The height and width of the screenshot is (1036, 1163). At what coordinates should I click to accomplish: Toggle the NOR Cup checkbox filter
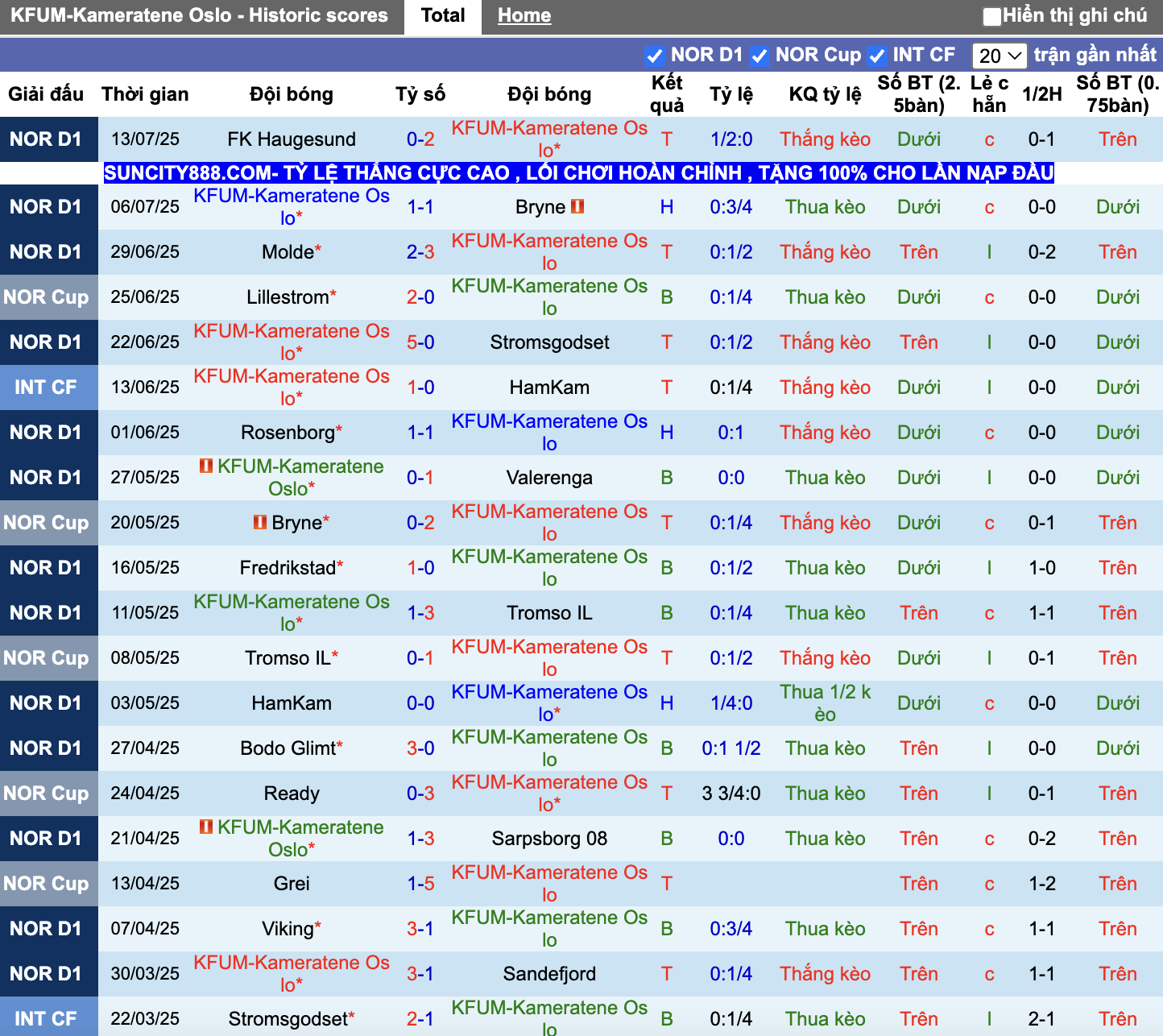[x=759, y=56]
